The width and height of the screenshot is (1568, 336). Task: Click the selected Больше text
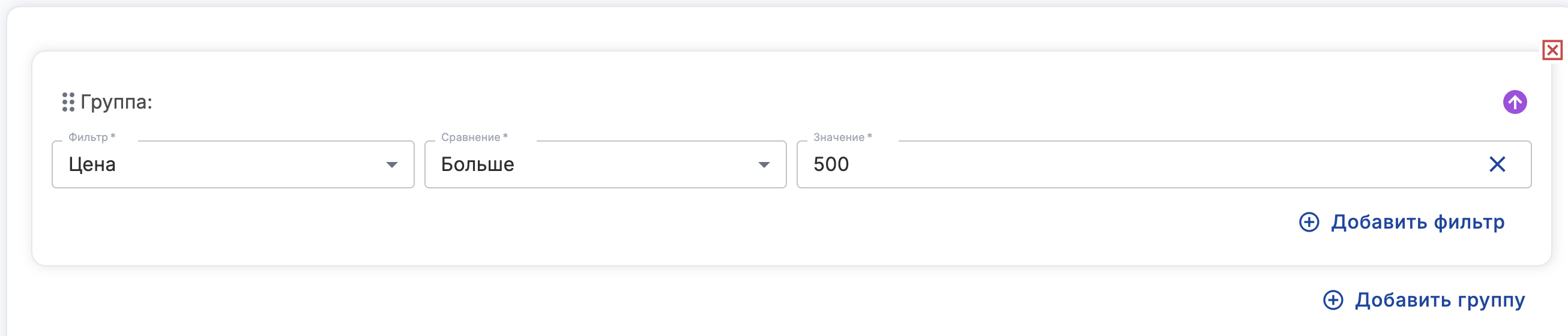477,164
